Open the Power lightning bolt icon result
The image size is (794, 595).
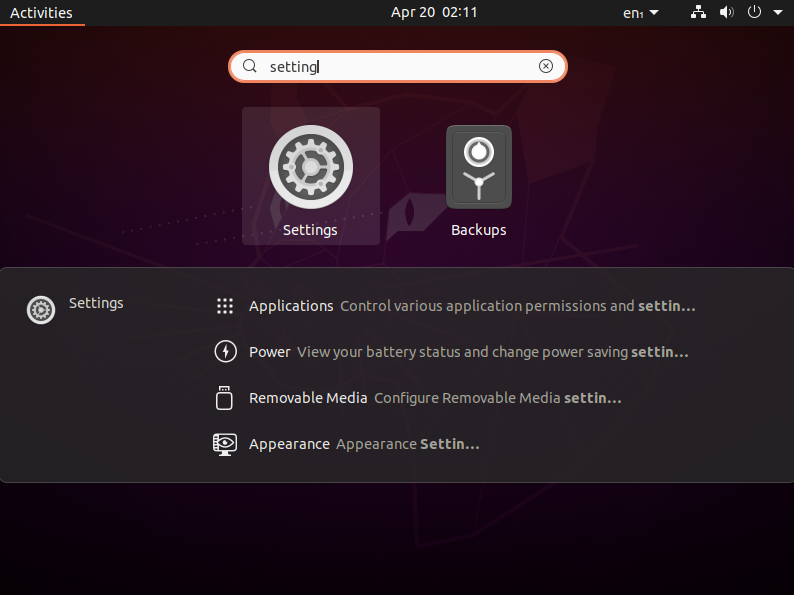pyautogui.click(x=225, y=351)
